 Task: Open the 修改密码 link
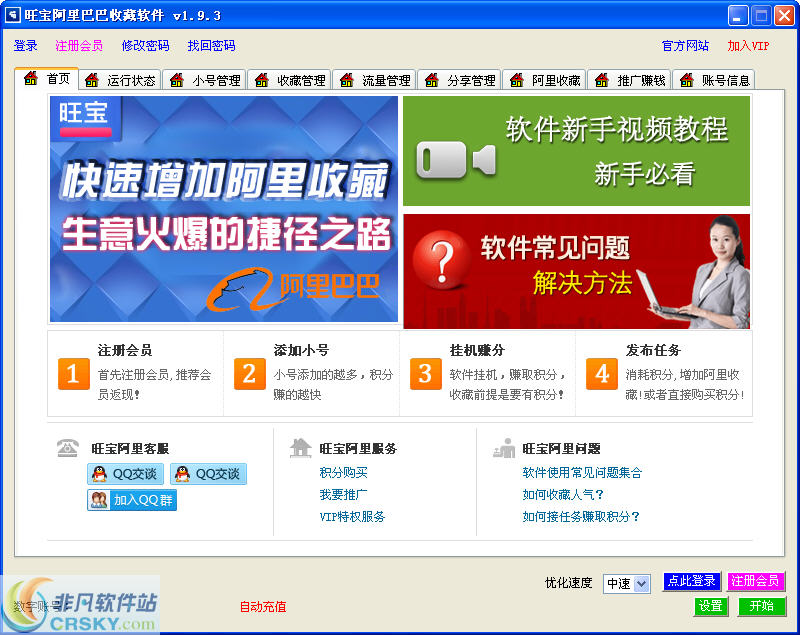(145, 46)
